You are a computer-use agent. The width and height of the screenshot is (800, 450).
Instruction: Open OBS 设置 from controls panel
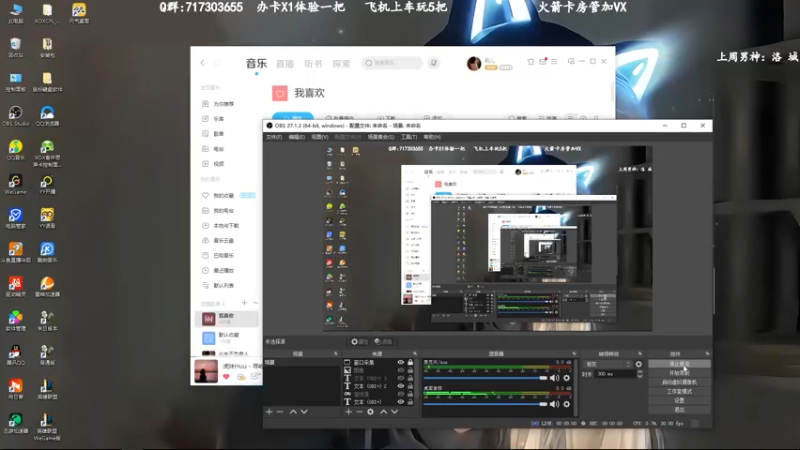679,401
